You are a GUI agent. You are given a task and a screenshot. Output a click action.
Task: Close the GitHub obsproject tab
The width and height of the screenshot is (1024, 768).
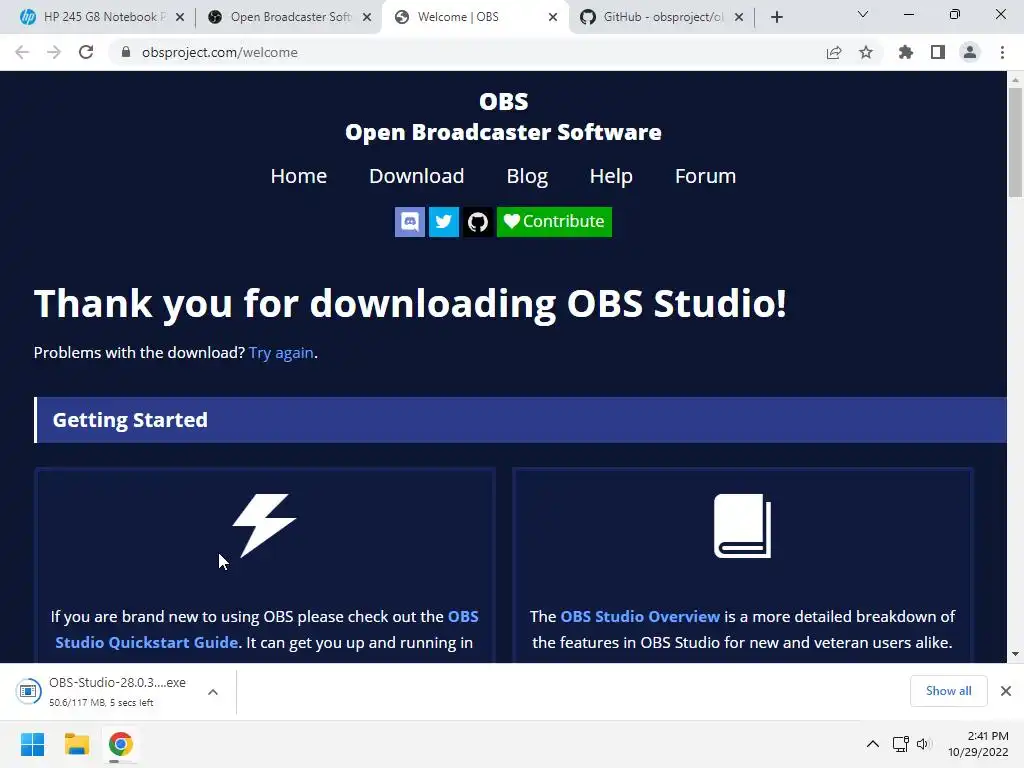pos(739,17)
